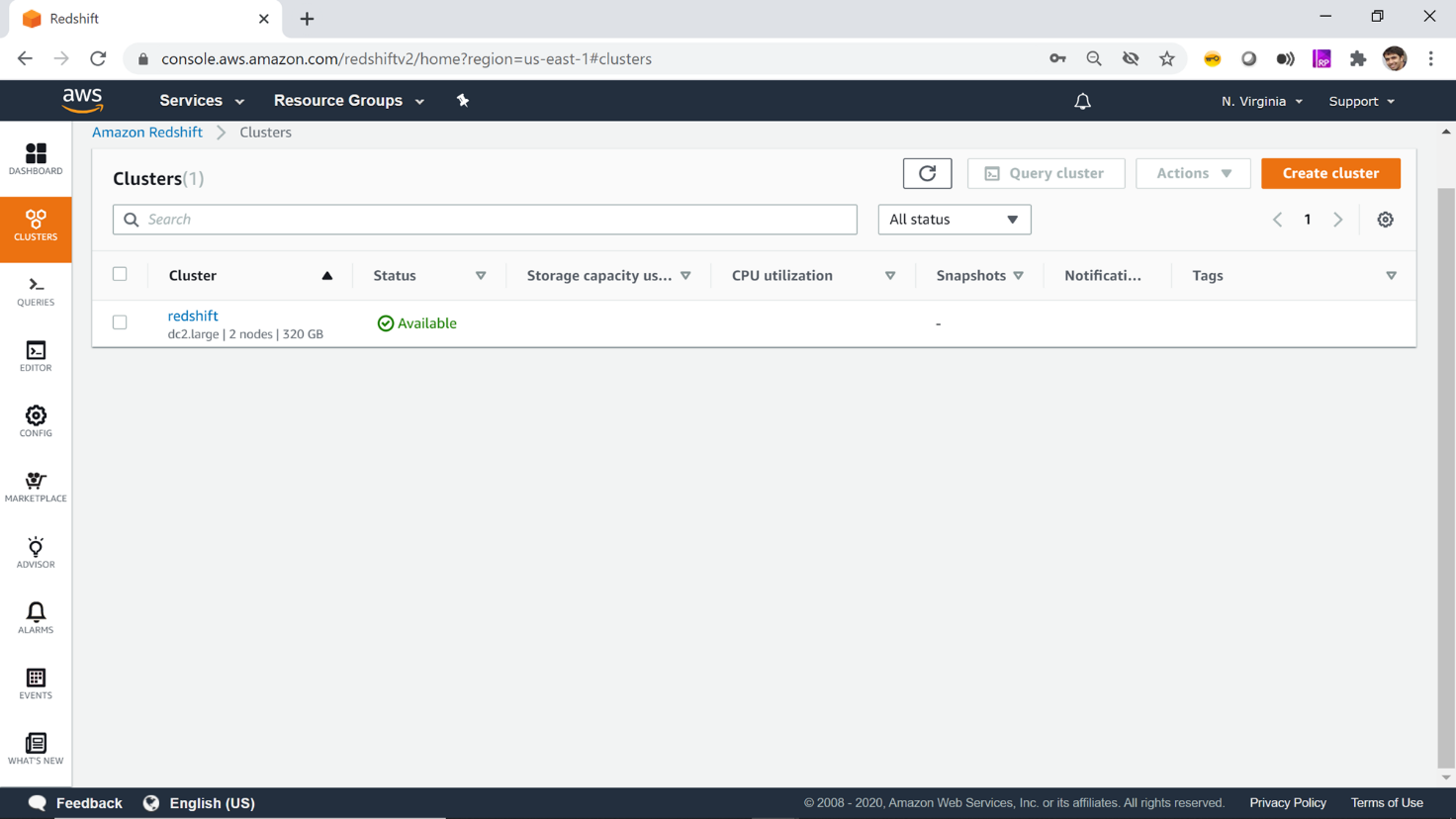Open table preferences gear icon
Screen dimensions: 1456x819
click(1385, 220)
